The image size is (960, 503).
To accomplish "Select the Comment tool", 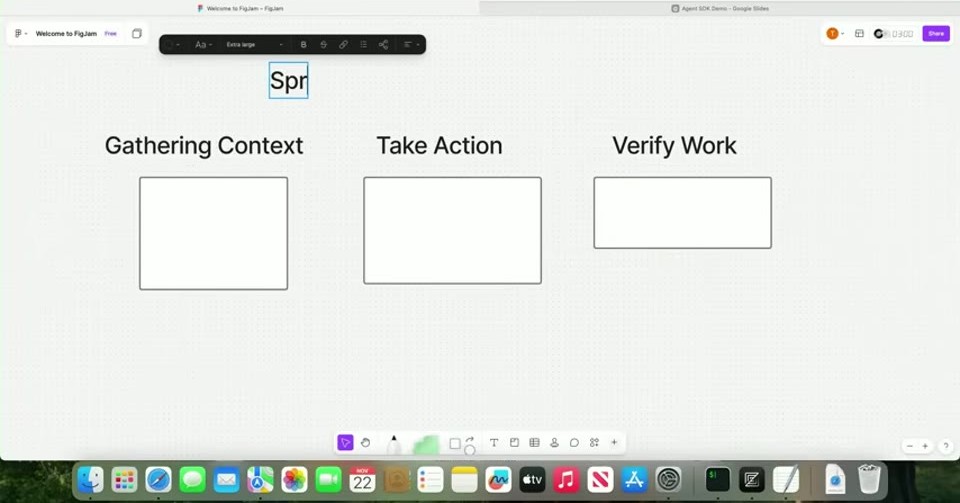I will 574,442.
